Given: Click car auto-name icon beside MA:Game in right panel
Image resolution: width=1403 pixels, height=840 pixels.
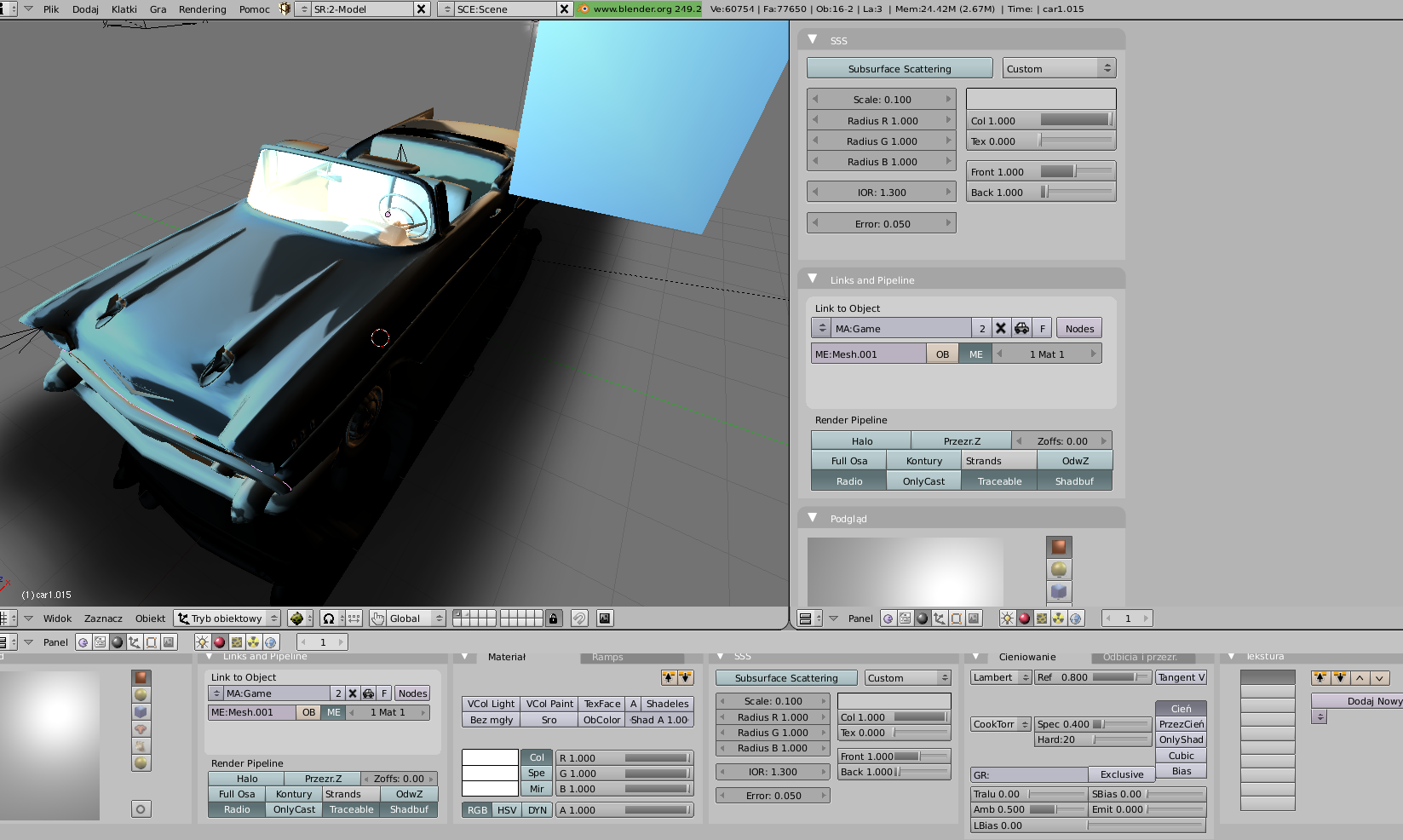Looking at the screenshot, I should (1021, 329).
